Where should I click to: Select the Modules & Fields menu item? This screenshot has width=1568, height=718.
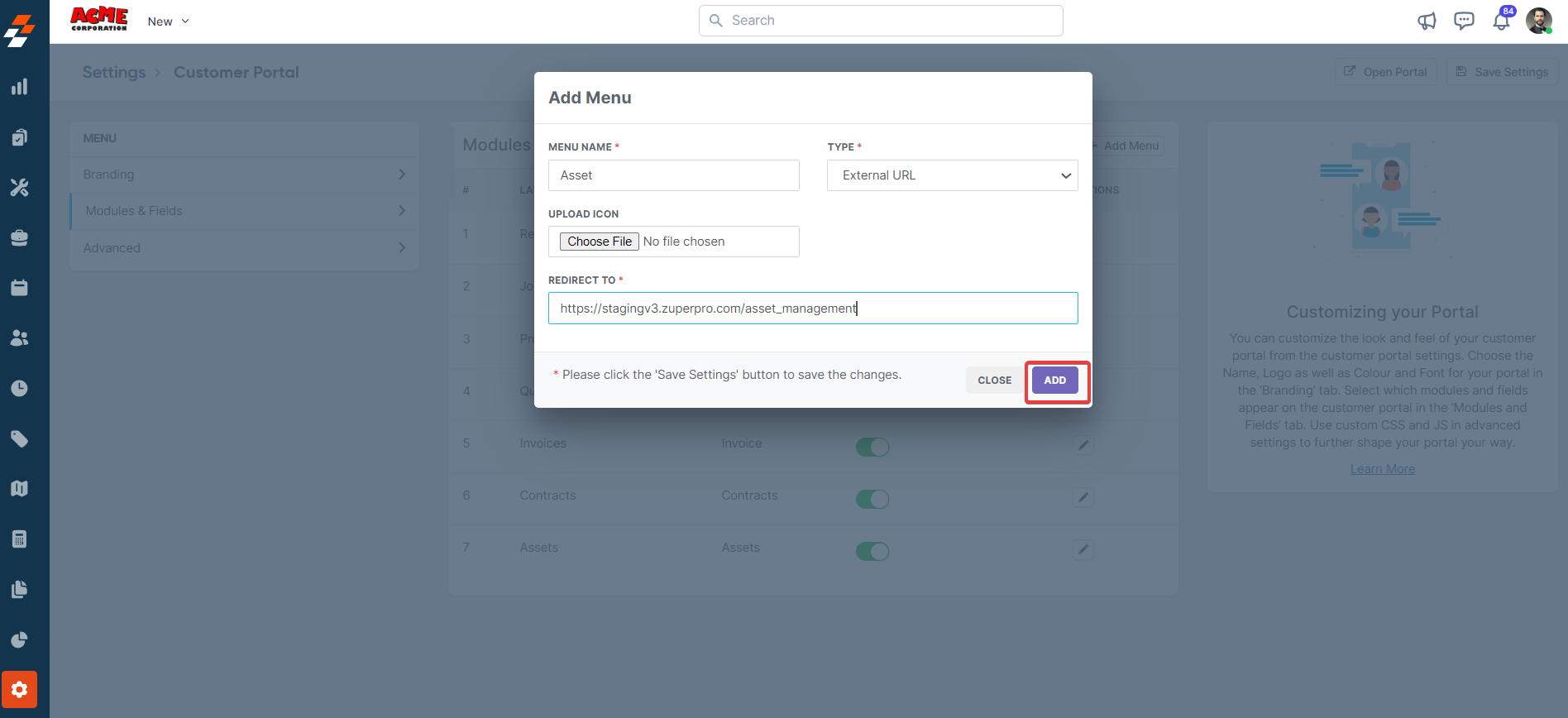[x=245, y=211]
